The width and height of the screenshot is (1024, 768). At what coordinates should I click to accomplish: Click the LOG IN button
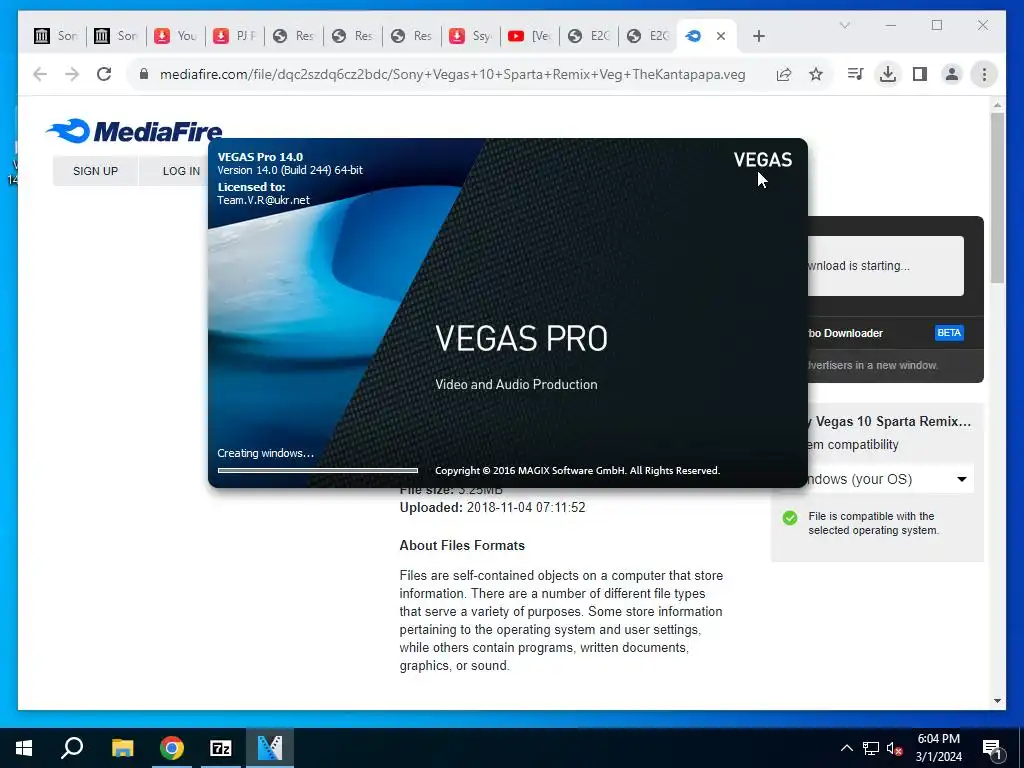181,171
